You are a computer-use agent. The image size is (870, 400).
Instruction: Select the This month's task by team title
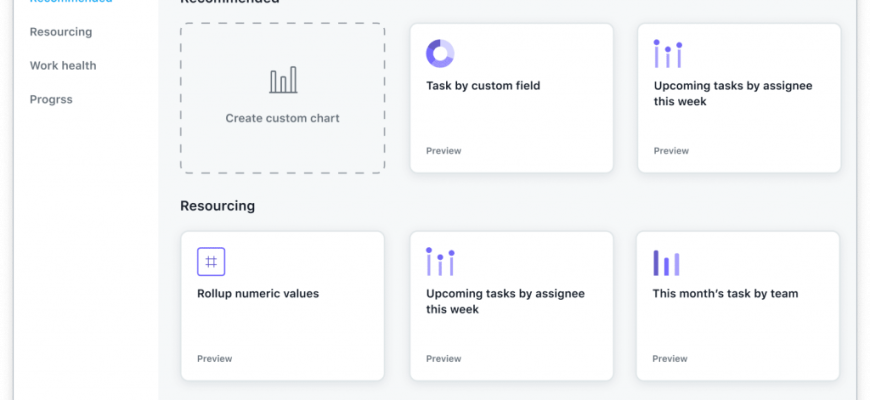(x=725, y=294)
